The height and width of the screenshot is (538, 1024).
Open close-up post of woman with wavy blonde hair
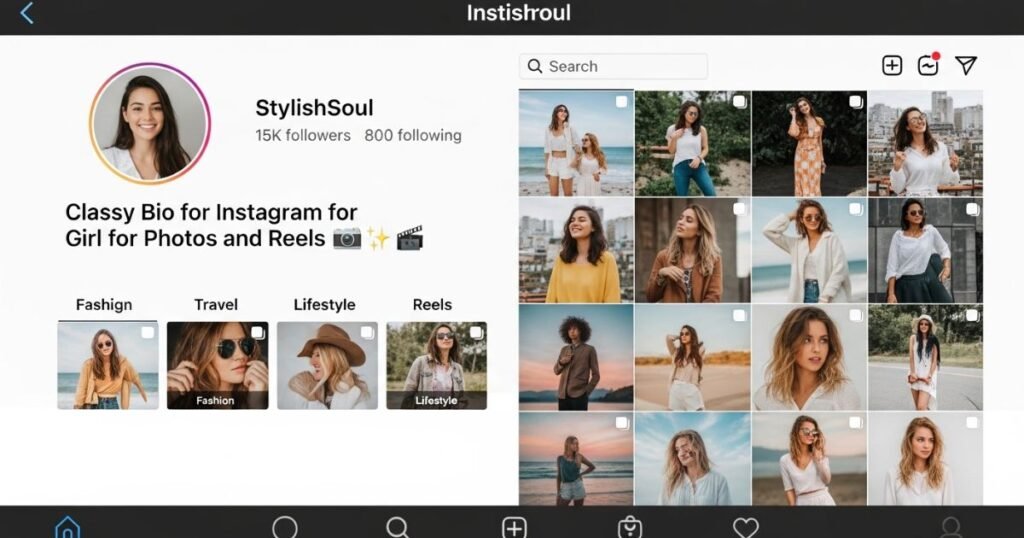(809, 357)
